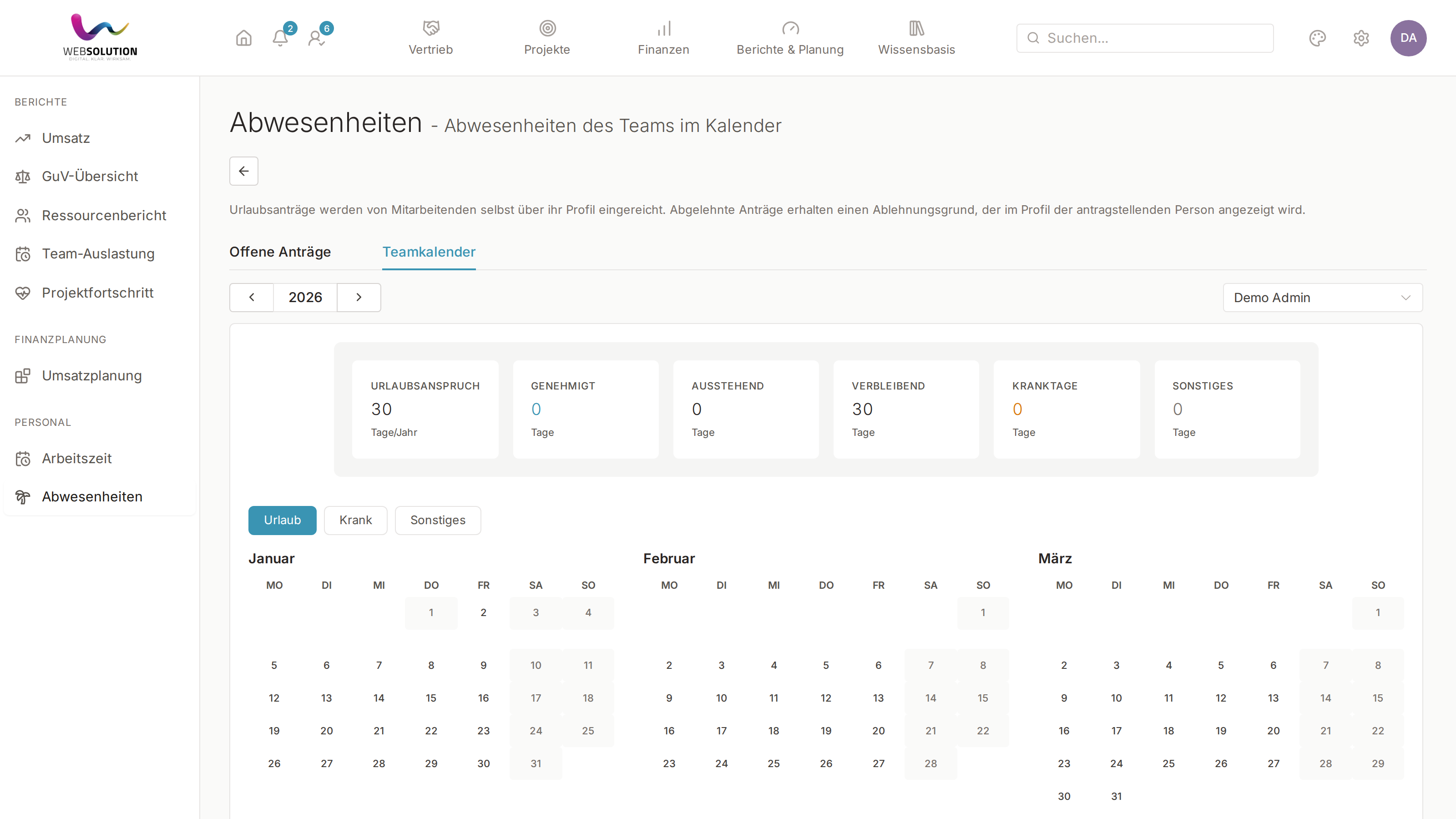Go to the next year
1456x819 pixels.
359,297
